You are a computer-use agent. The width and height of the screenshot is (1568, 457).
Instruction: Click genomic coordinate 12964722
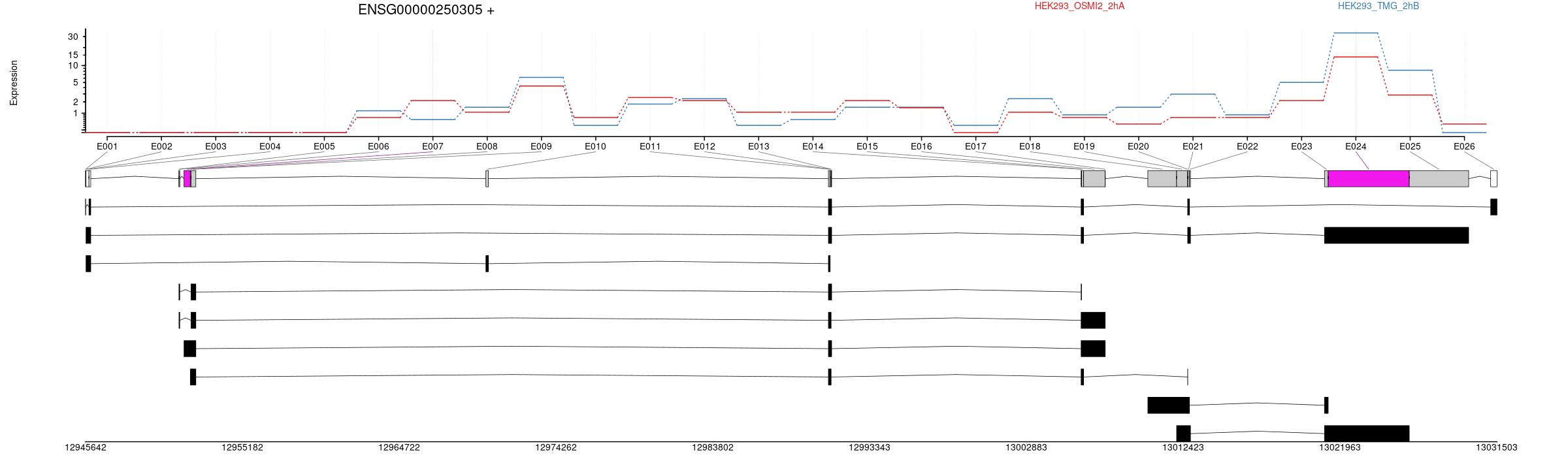tap(399, 448)
